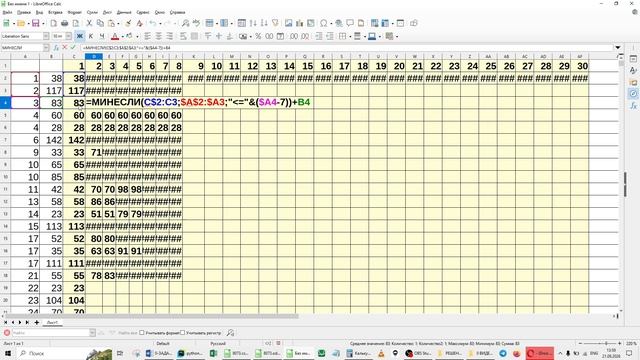Accept formula with green checkmark
The width and height of the screenshot is (640, 360).
pos(73,48)
